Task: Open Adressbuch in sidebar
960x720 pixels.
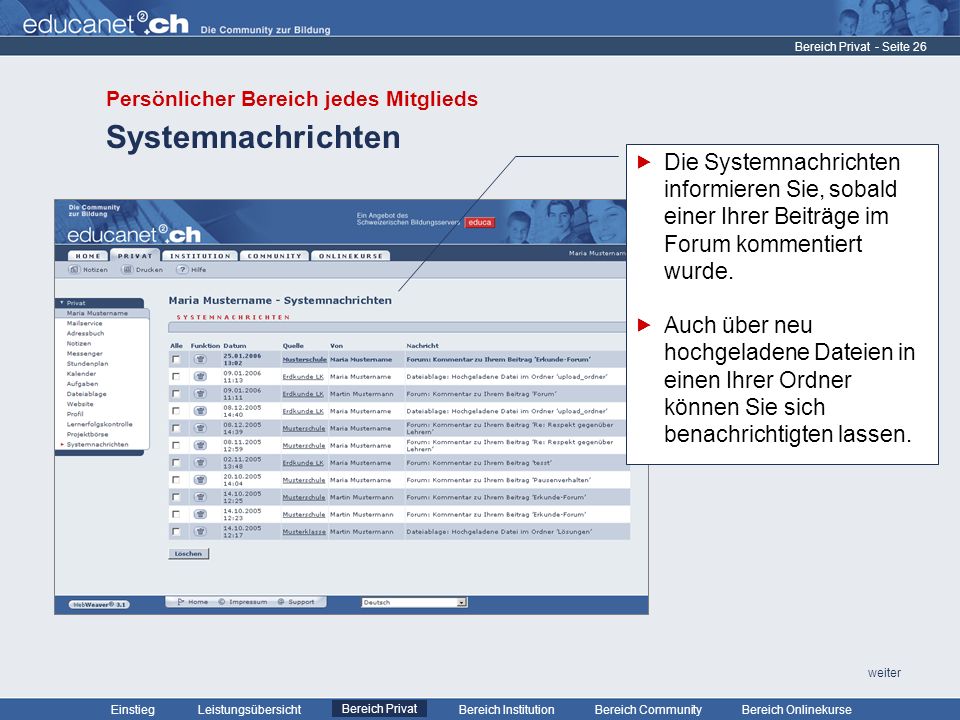Action: pos(85,333)
